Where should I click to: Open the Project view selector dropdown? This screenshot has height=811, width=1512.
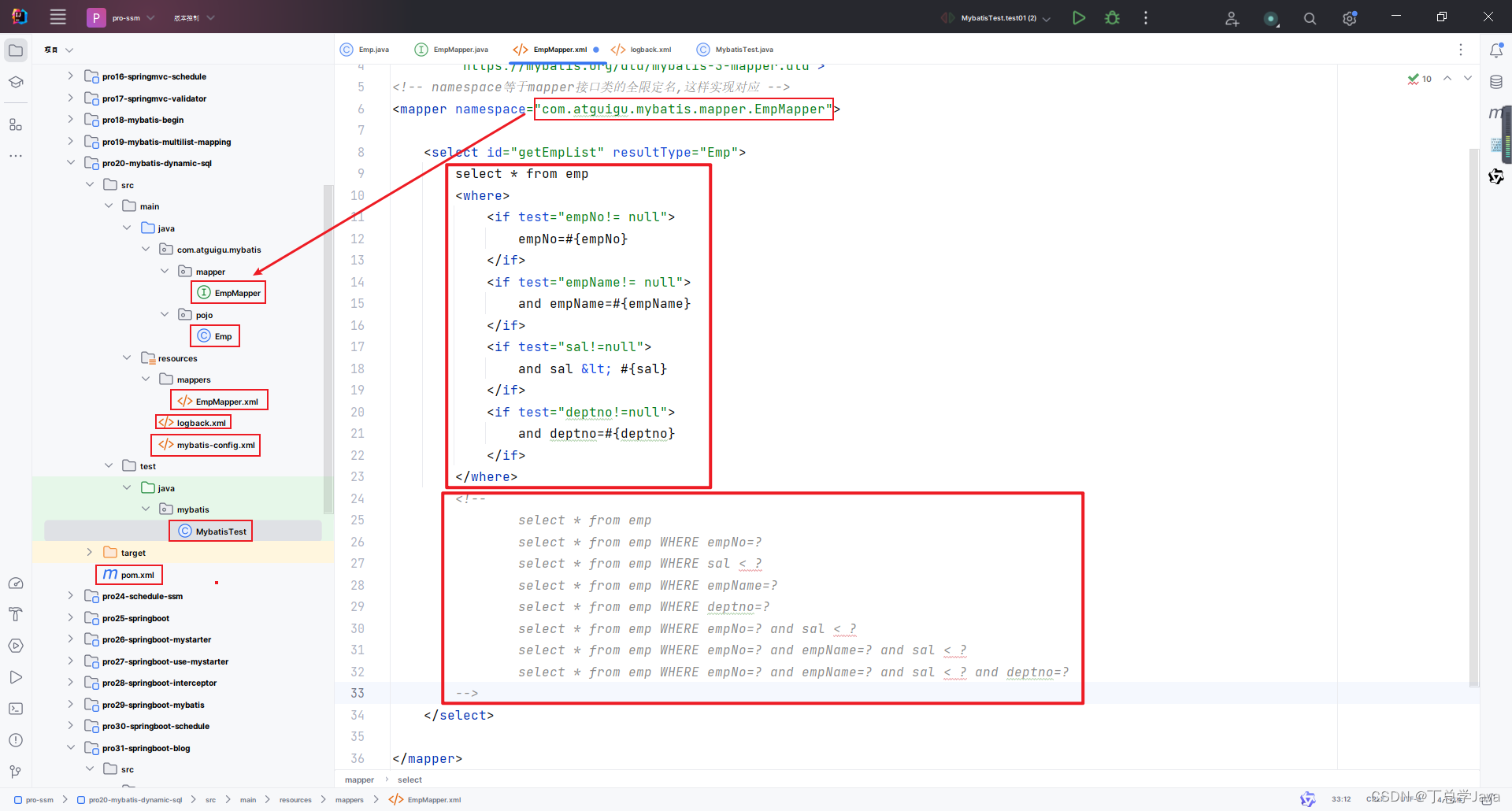[59, 50]
